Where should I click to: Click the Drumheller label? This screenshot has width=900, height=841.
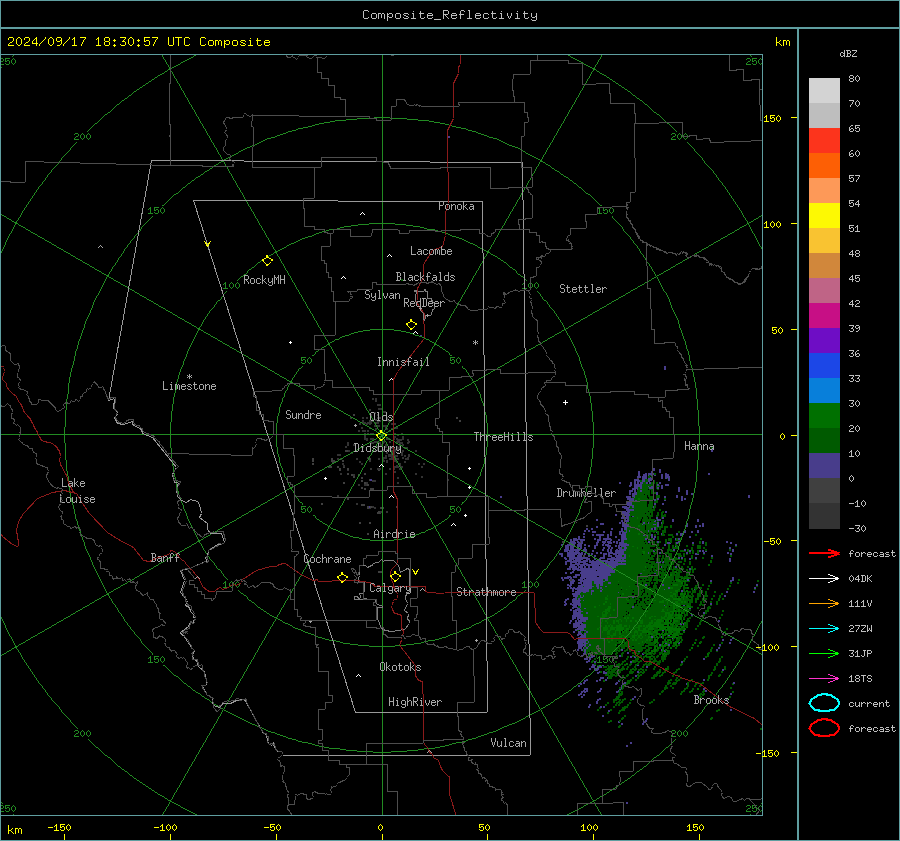(586, 493)
